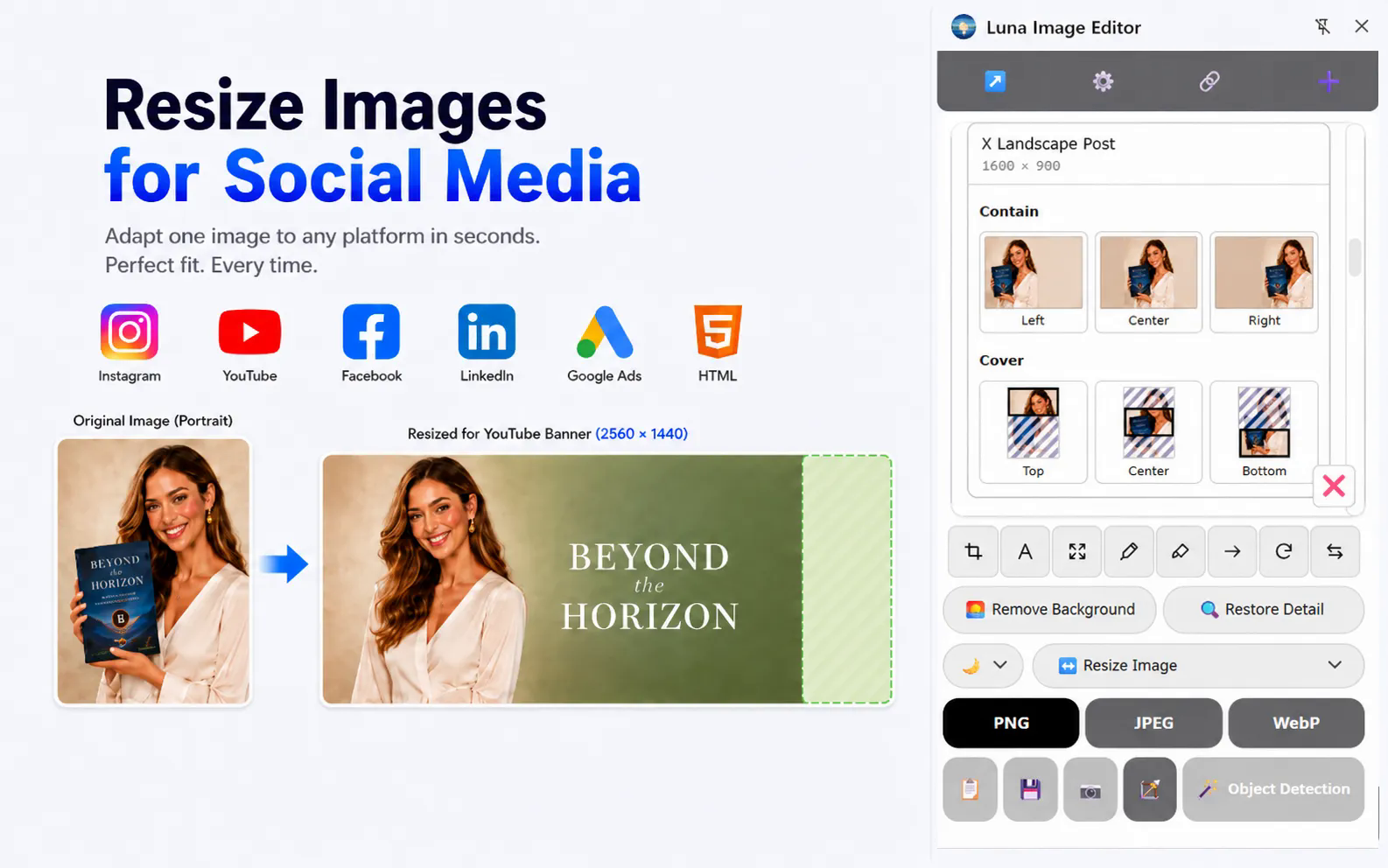This screenshot has height=868, width=1388.
Task: Click Object Detection button
Action: point(1273,789)
